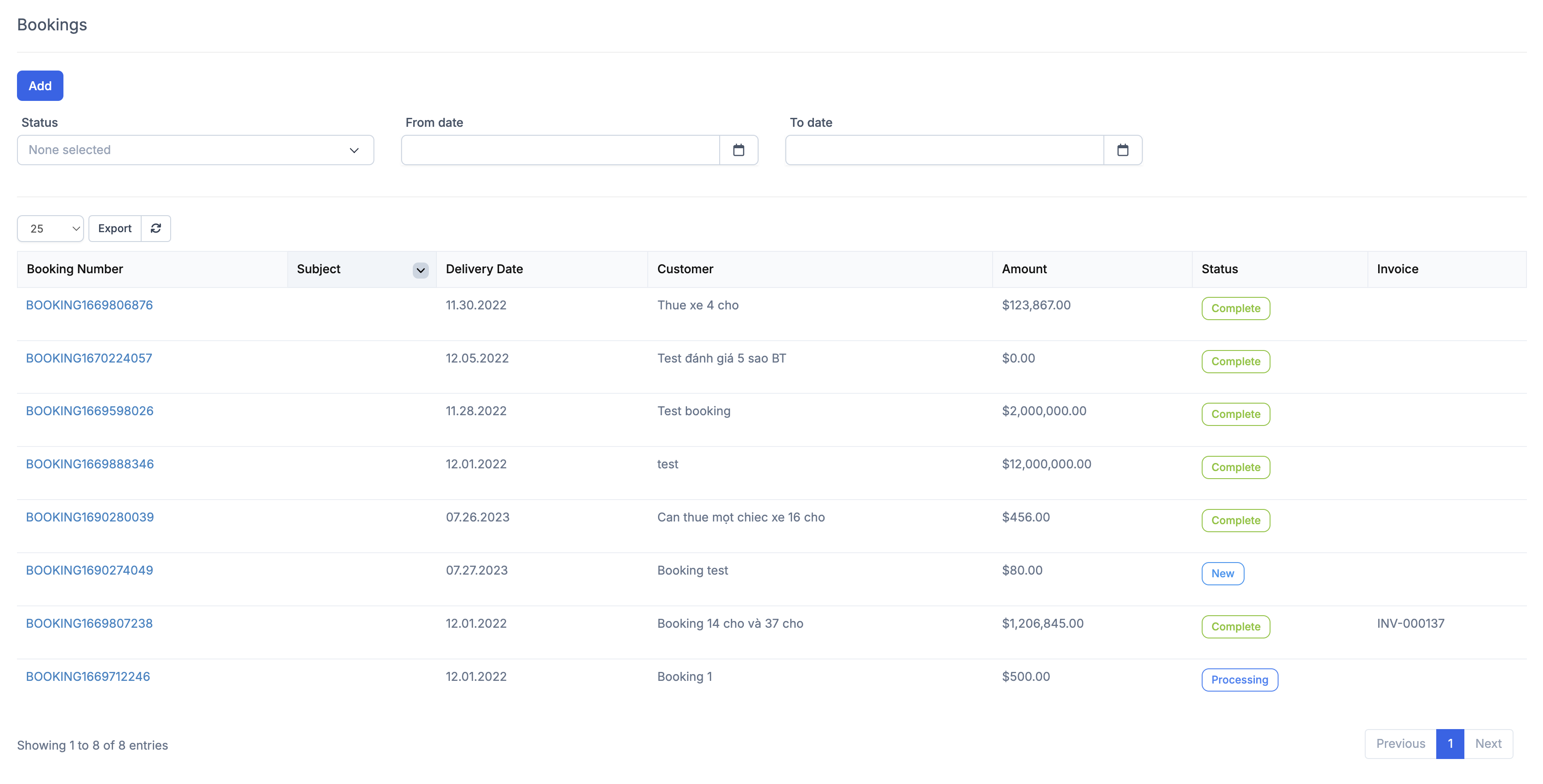Image resolution: width=1543 pixels, height=784 pixels.
Task: Click the New status badge
Action: click(1222, 573)
